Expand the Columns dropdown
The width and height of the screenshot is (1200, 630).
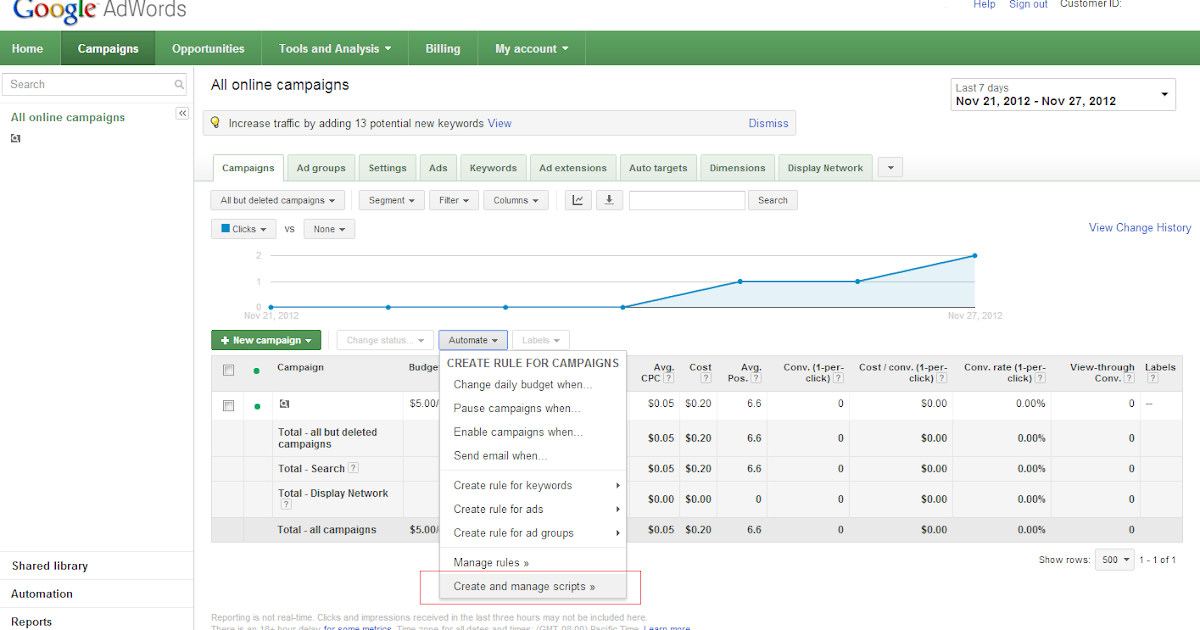pyautogui.click(x=515, y=200)
